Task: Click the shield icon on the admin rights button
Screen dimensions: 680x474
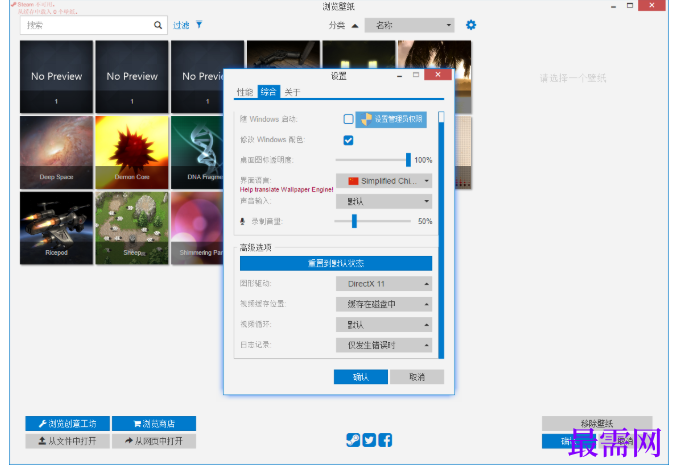Action: click(366, 119)
